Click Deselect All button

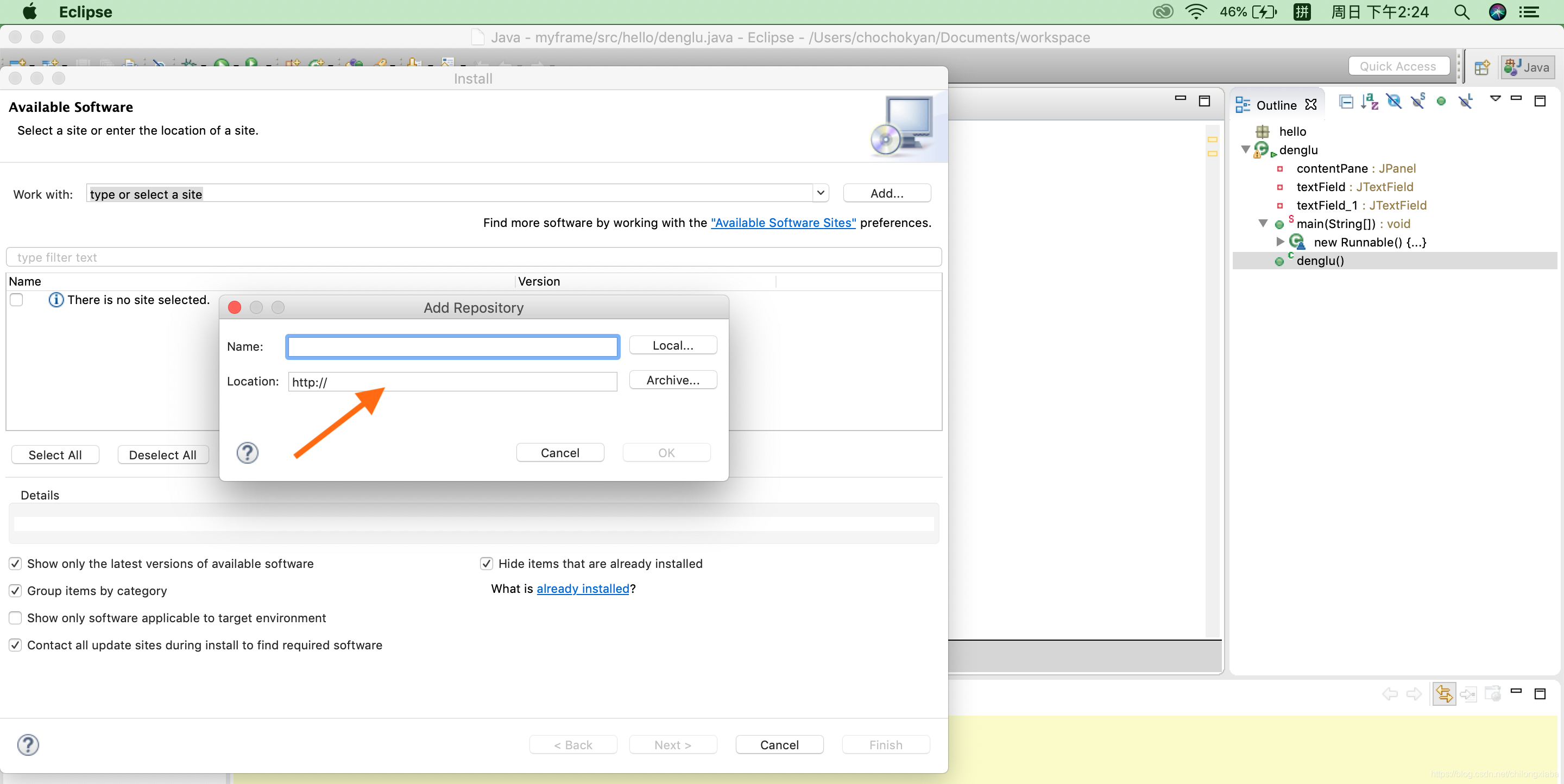pyautogui.click(x=163, y=455)
